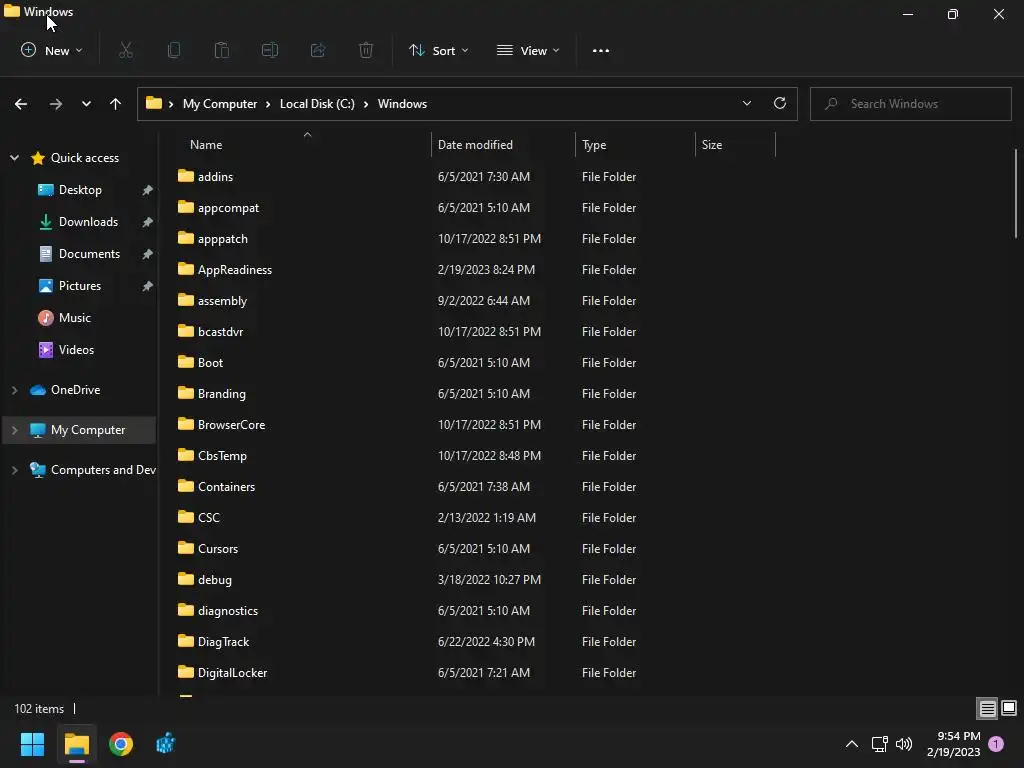This screenshot has width=1024, height=768.
Task: Expand the address bar history dropdown
Action: tap(746, 103)
